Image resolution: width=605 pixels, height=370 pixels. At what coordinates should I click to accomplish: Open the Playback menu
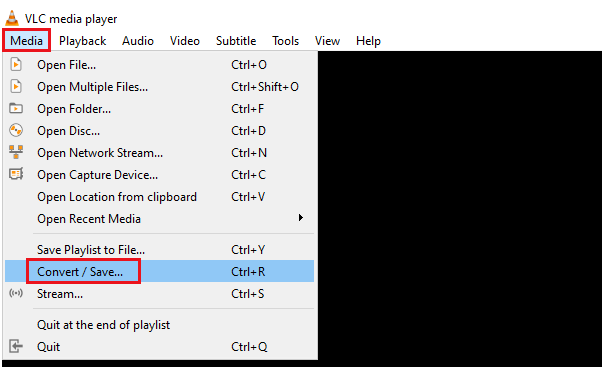pyautogui.click(x=82, y=41)
